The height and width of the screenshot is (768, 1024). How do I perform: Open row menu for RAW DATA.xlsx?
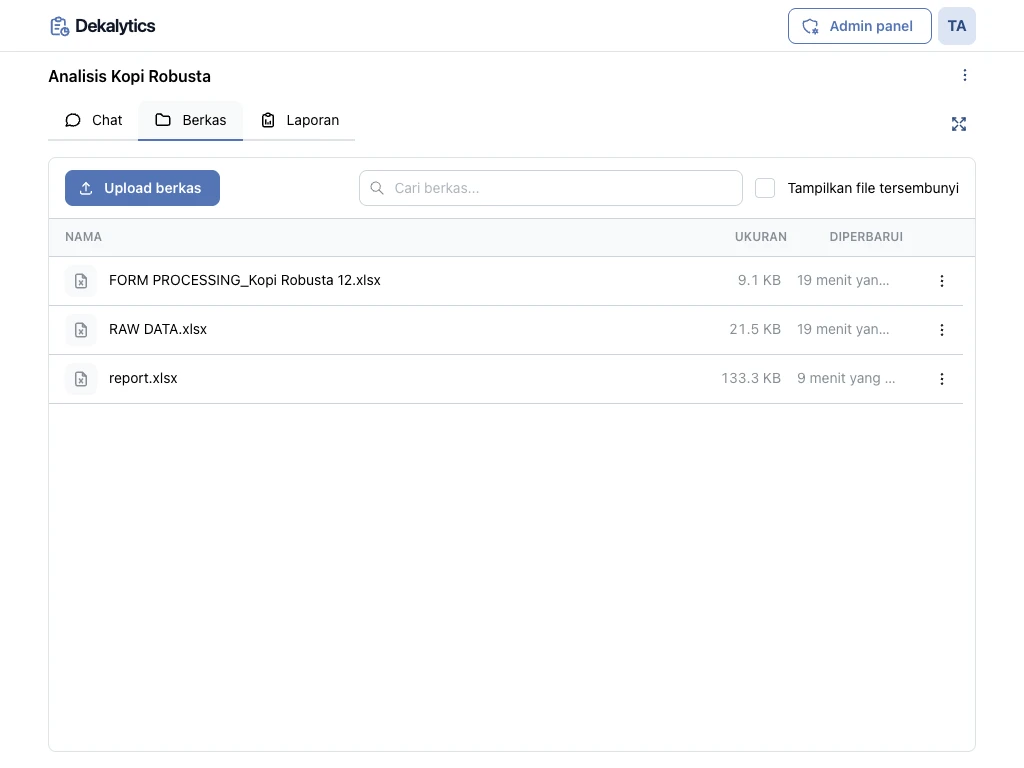[942, 330]
